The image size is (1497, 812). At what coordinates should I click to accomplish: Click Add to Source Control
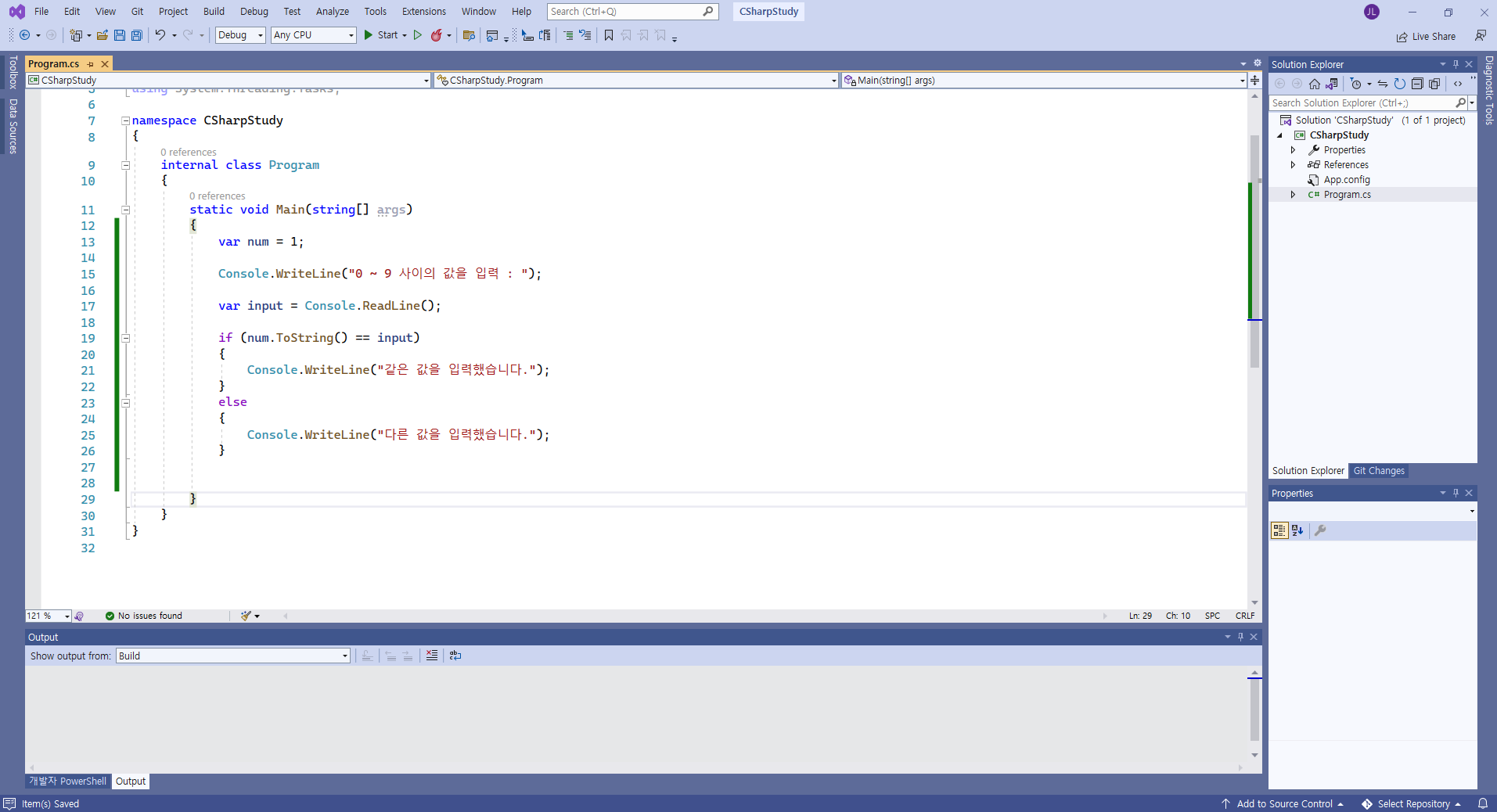pyautogui.click(x=1283, y=803)
